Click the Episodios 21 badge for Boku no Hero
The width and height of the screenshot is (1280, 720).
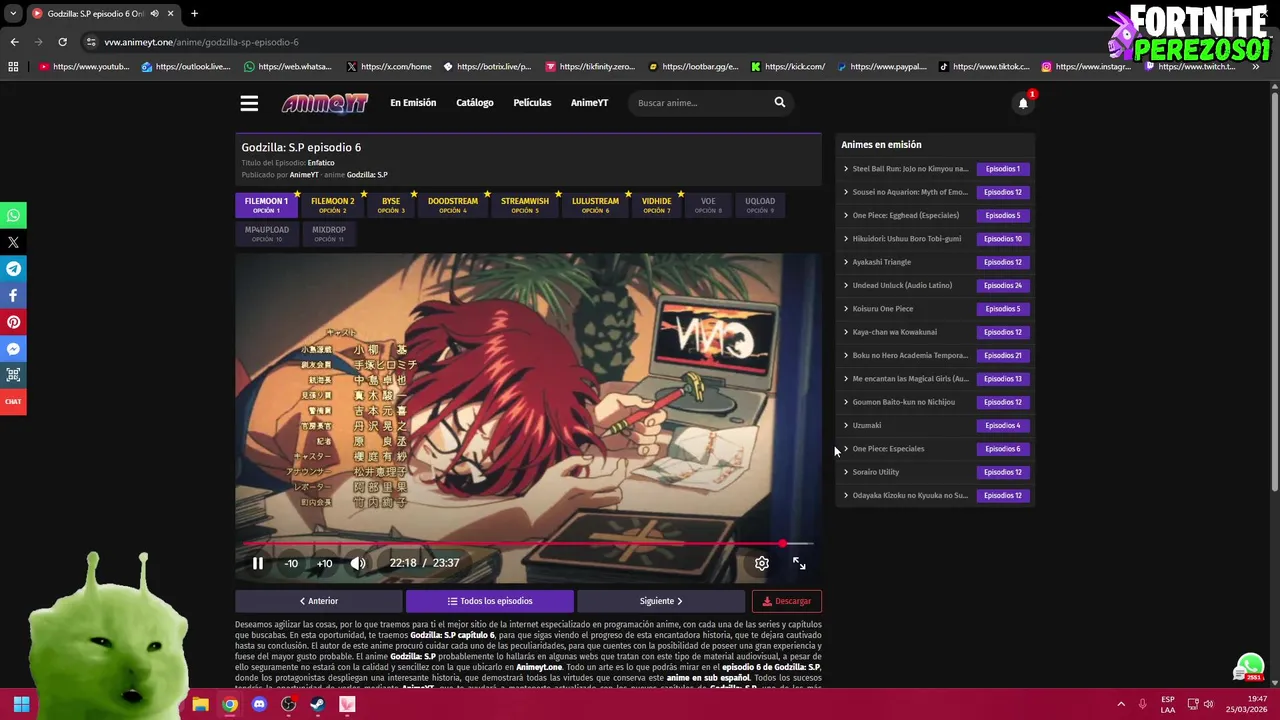[x=1003, y=355]
